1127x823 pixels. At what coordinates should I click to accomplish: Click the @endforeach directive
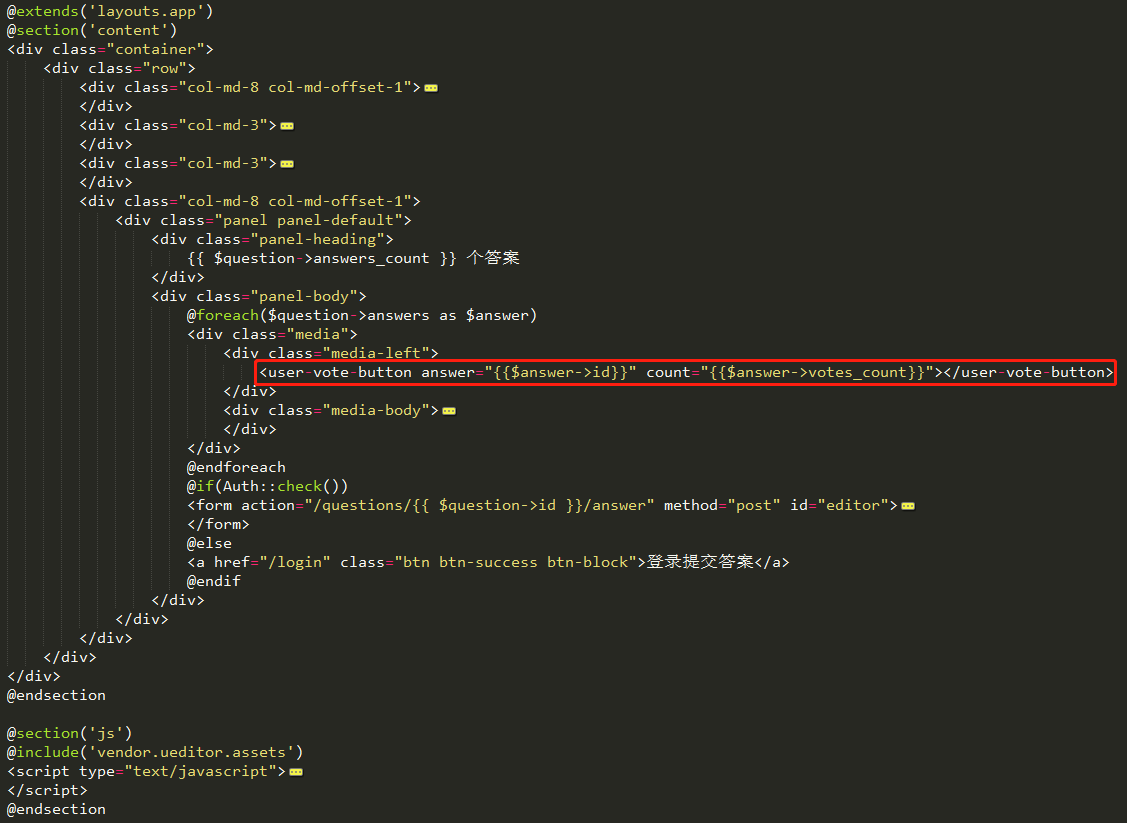tap(236, 467)
